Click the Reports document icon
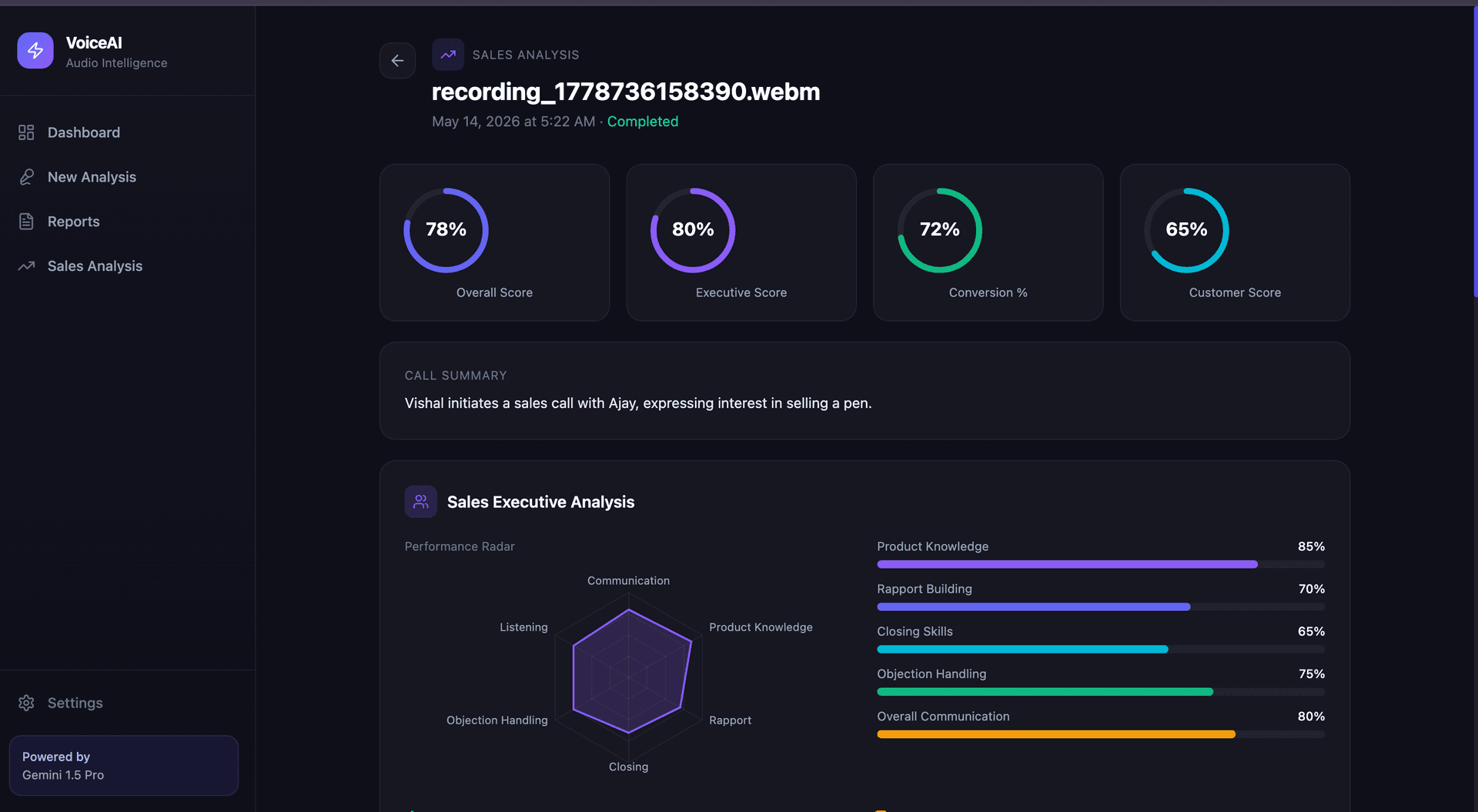1478x812 pixels. [x=26, y=222]
